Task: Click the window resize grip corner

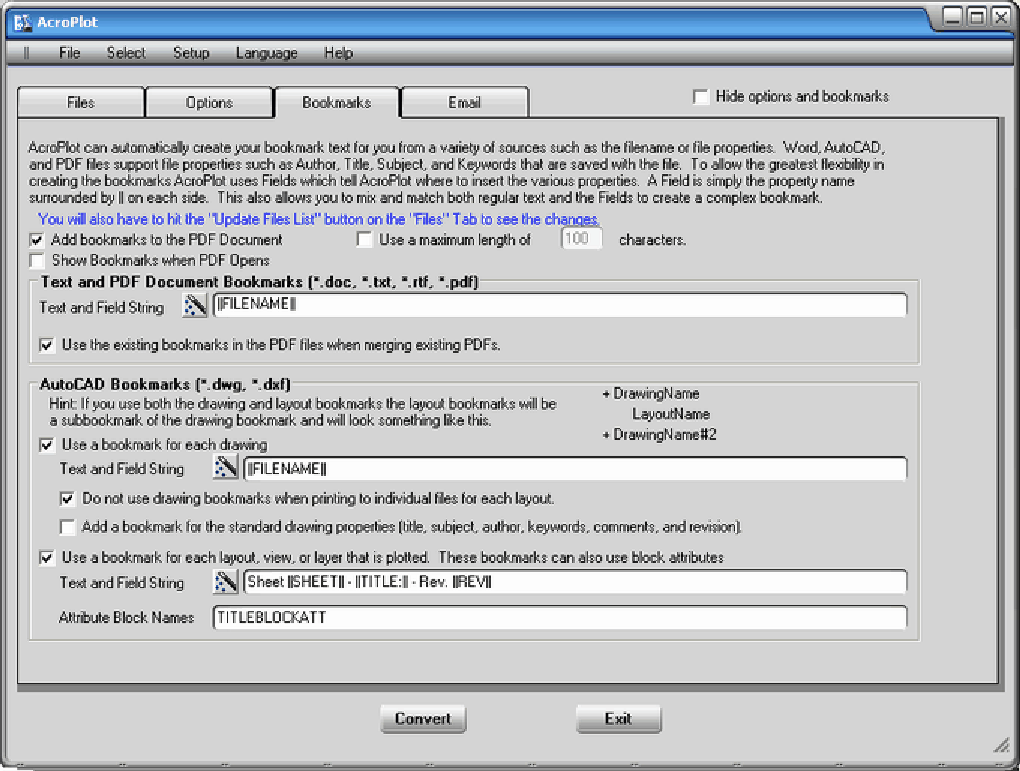Action: (x=1002, y=745)
